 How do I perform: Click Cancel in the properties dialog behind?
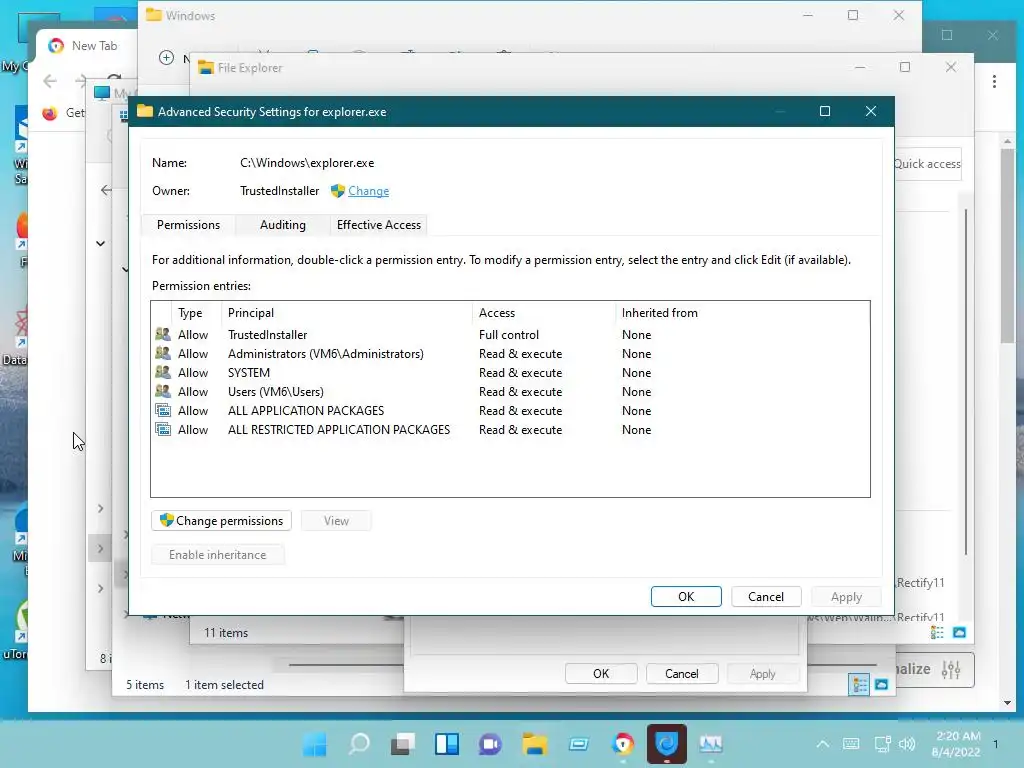(682, 673)
